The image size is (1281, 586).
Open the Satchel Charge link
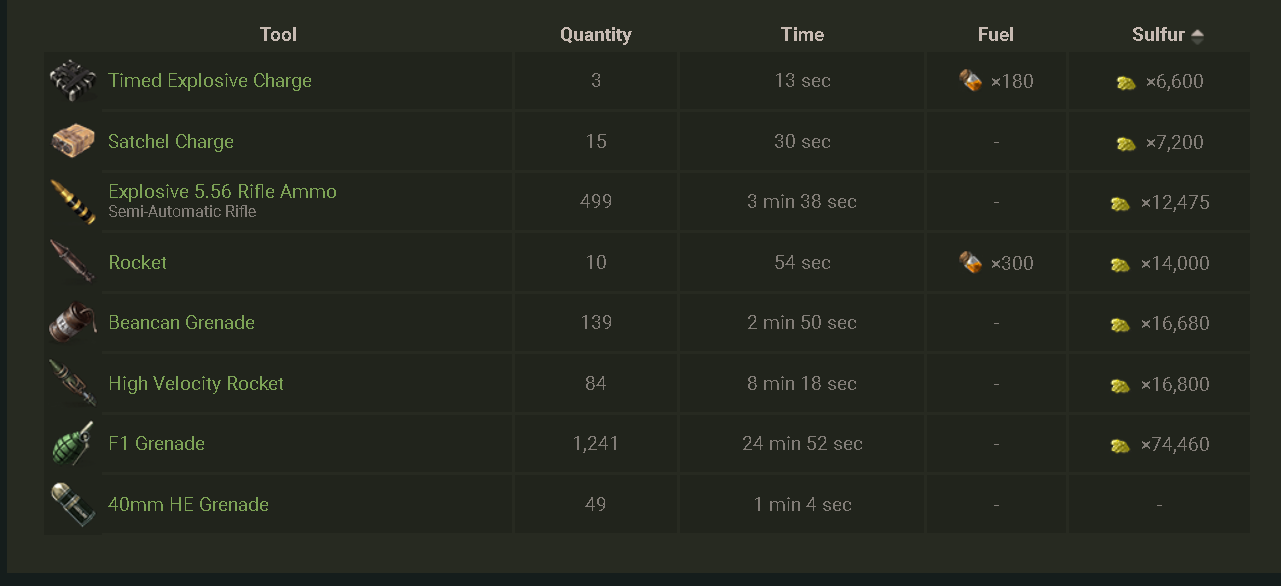(171, 142)
